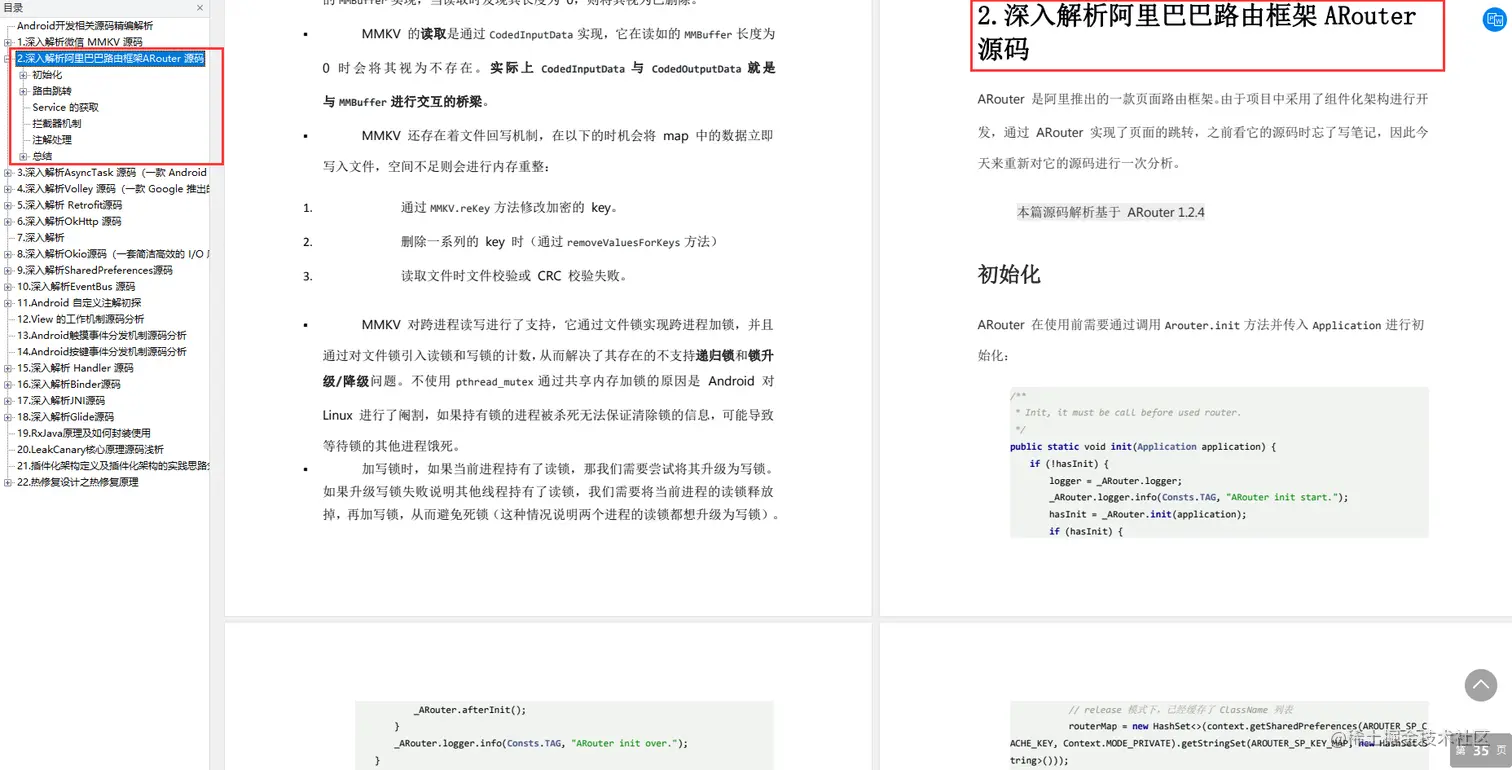This screenshot has height=770, width=1512.
Task: Collapse the 2.深入解析阿里巴巴路由框架ARouter node
Action: click(x=8, y=59)
